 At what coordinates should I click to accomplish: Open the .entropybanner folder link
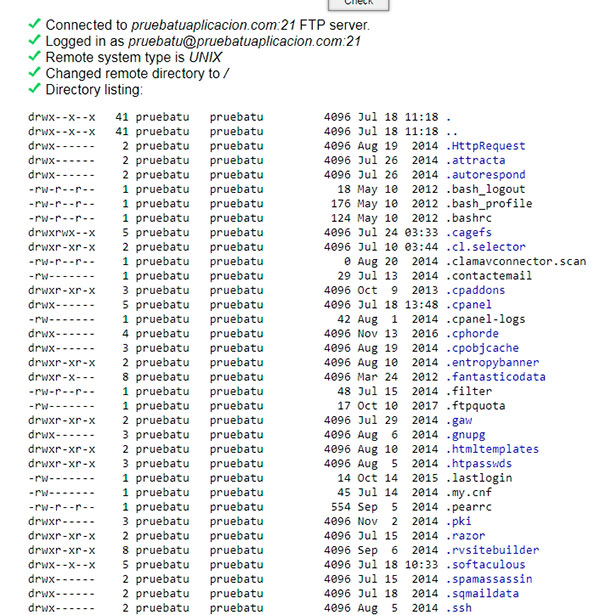point(493,362)
